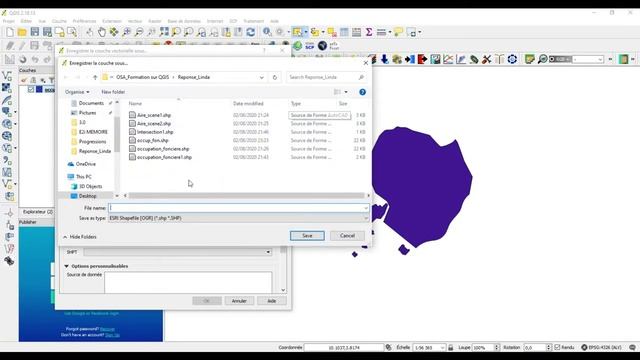Viewport: 640px width, 360px height.
Task: Select the Pan map hand tool
Action: [102, 32]
